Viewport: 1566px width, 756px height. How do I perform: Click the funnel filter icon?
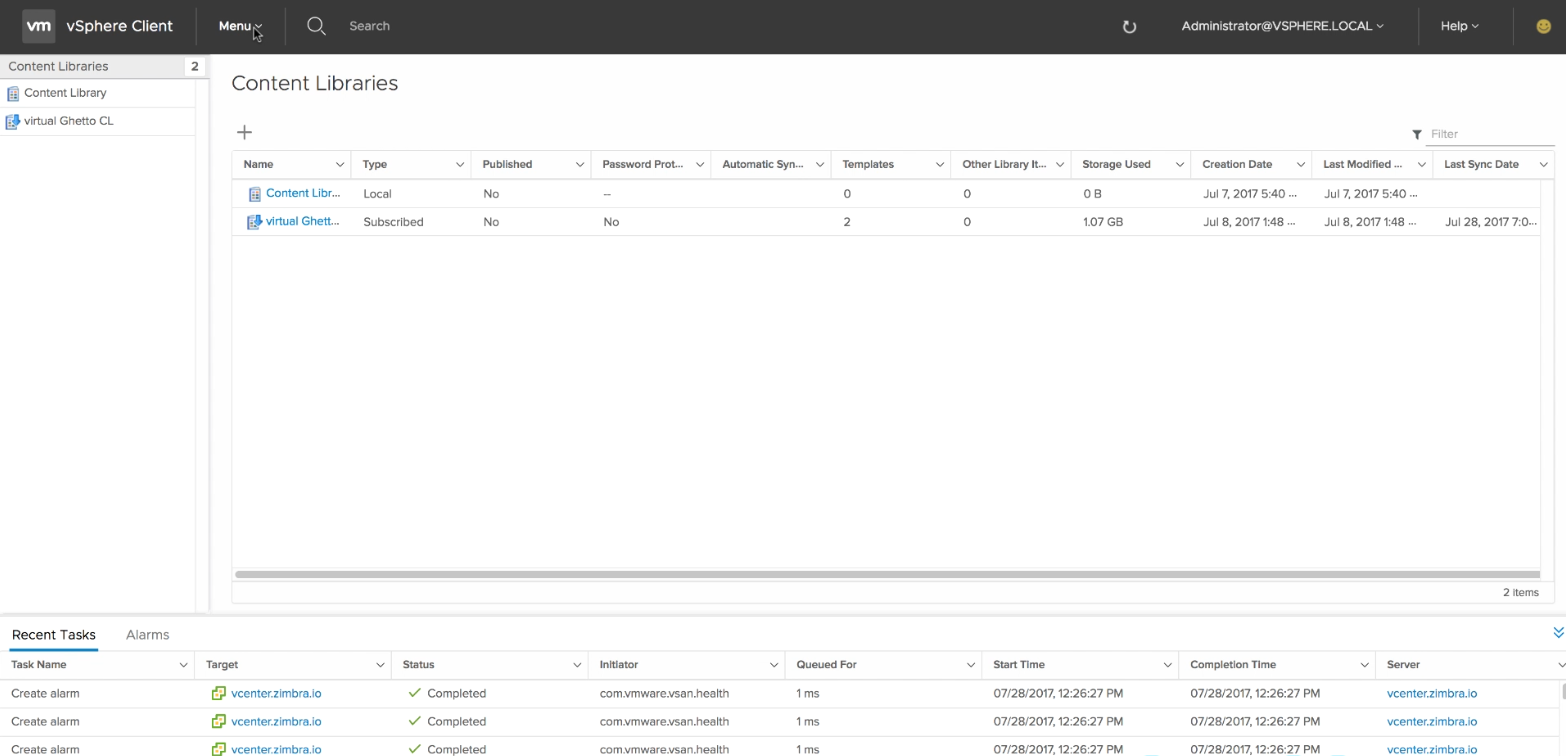pyautogui.click(x=1417, y=134)
